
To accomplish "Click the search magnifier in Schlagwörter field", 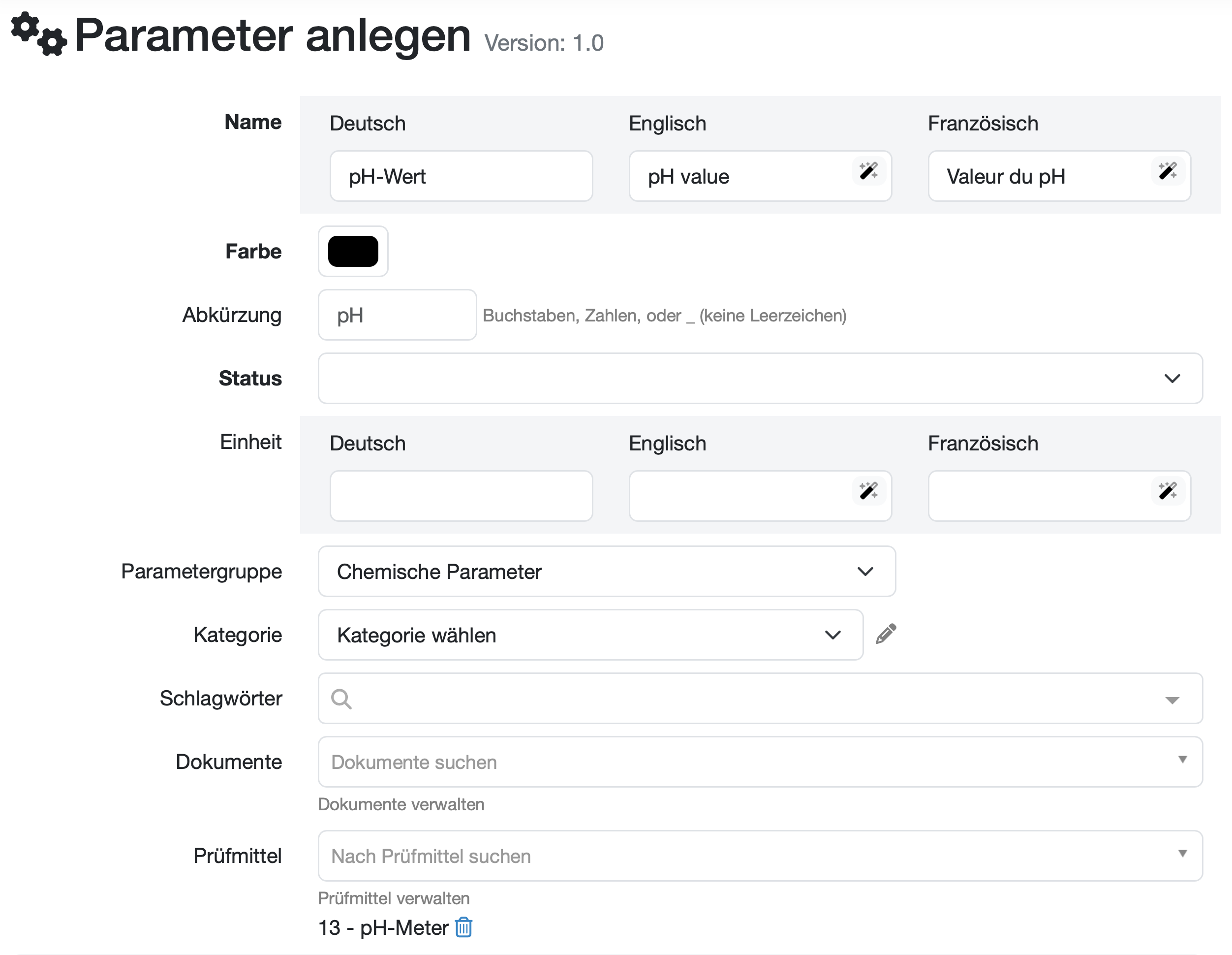I will click(341, 699).
